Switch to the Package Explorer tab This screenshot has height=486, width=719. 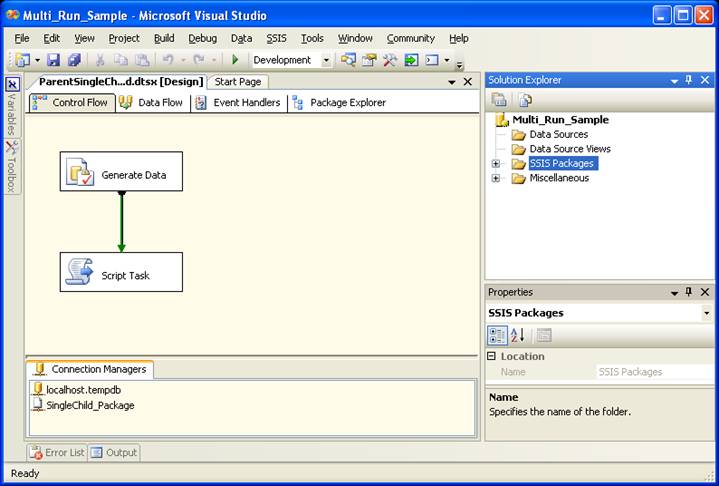point(340,103)
